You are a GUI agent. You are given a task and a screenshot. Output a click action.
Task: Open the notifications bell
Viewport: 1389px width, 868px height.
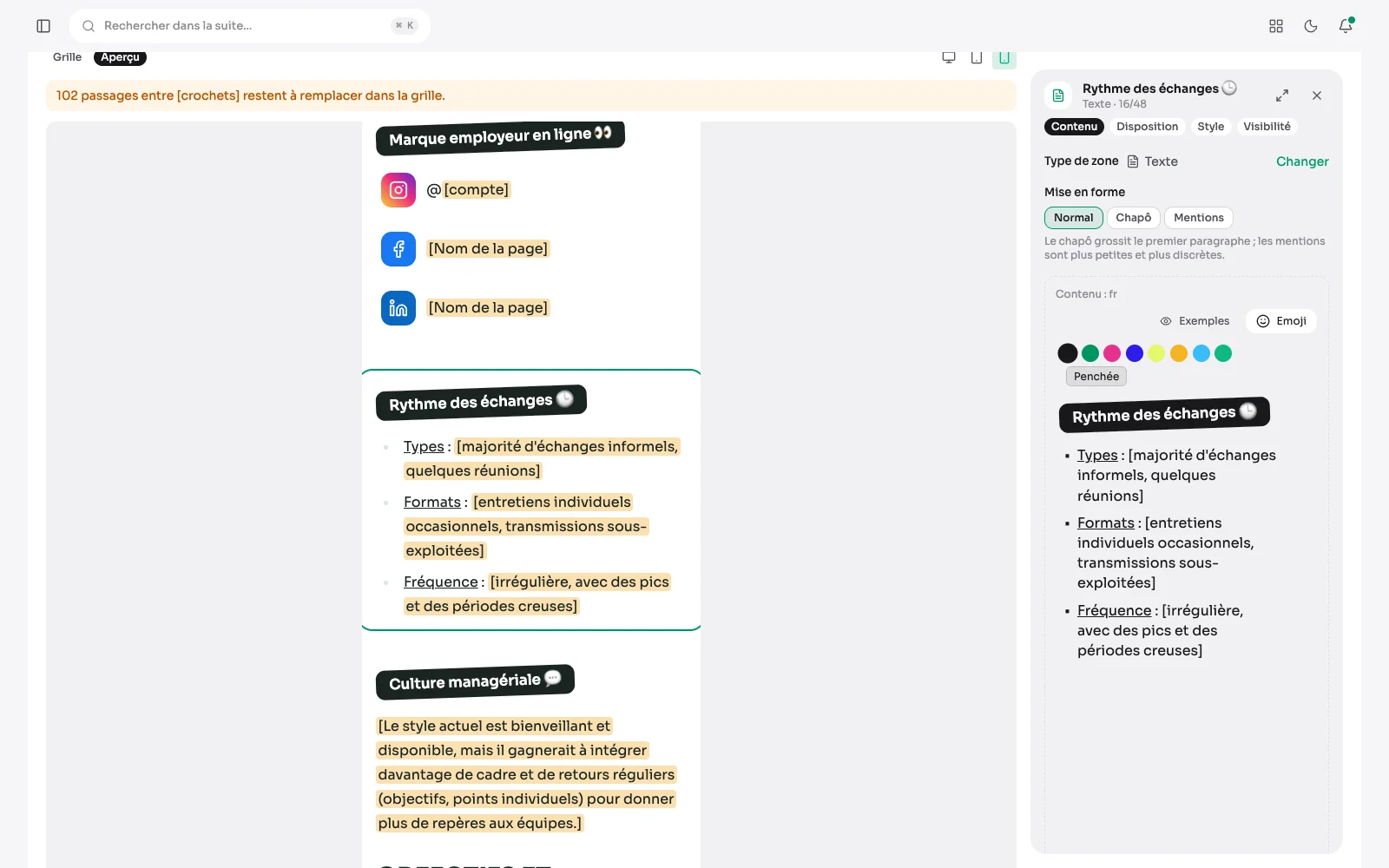click(x=1346, y=26)
